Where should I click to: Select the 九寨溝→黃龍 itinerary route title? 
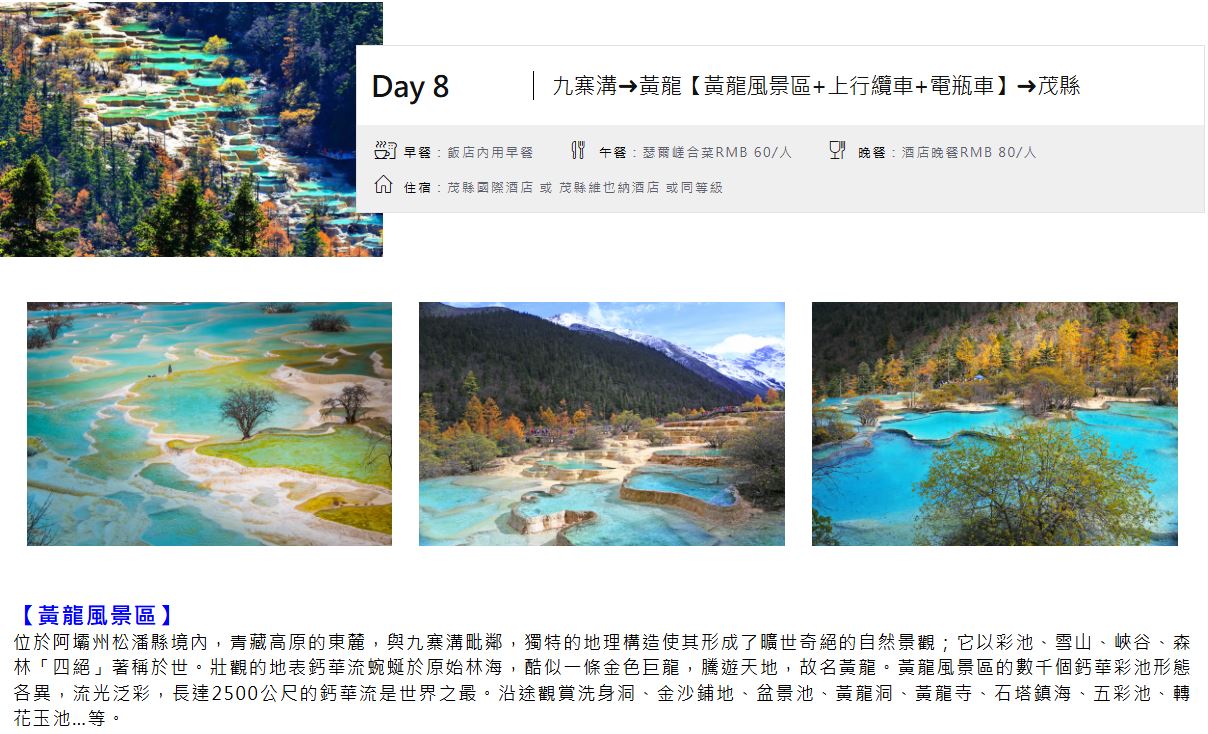(x=816, y=86)
